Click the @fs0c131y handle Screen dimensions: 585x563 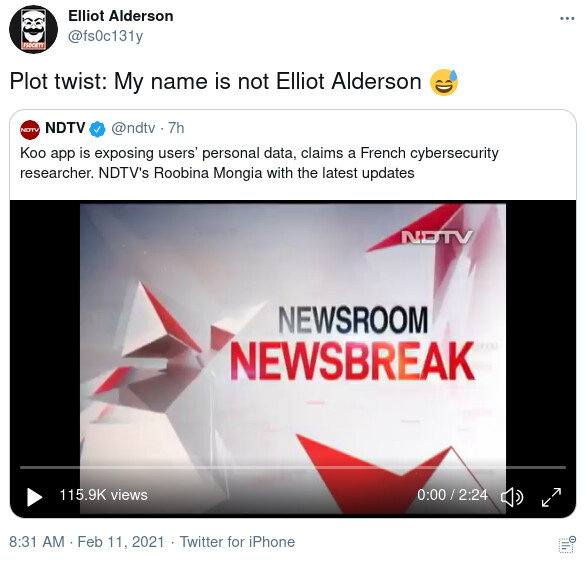click(105, 36)
